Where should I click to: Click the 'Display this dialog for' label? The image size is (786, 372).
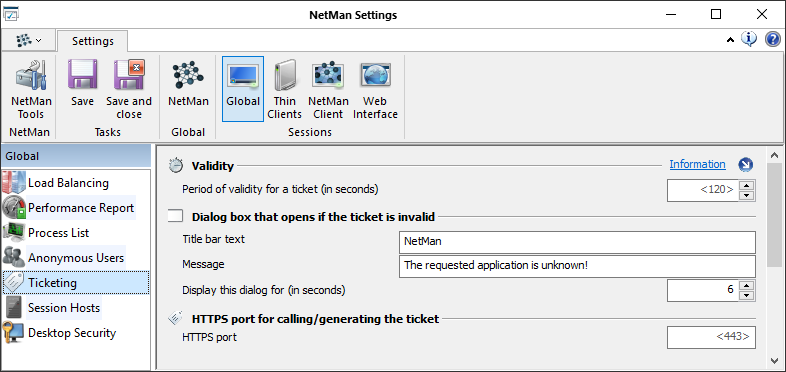pyautogui.click(x=264, y=290)
